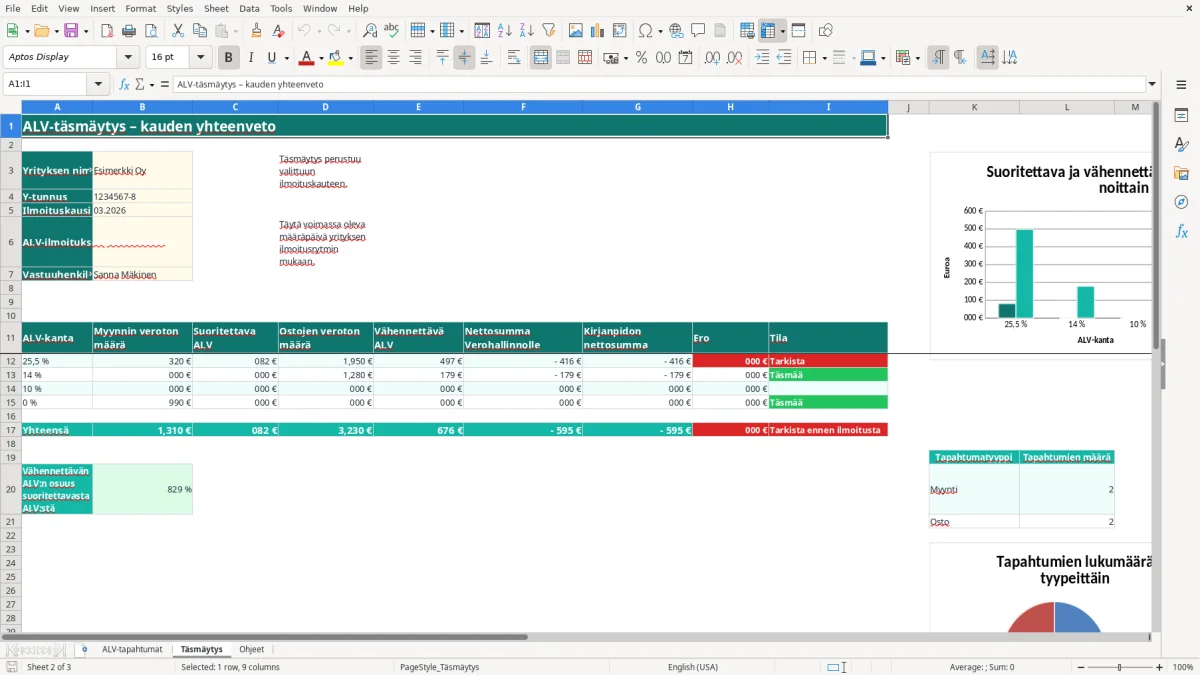Click the AutoFilter funnel icon

(x=548, y=31)
